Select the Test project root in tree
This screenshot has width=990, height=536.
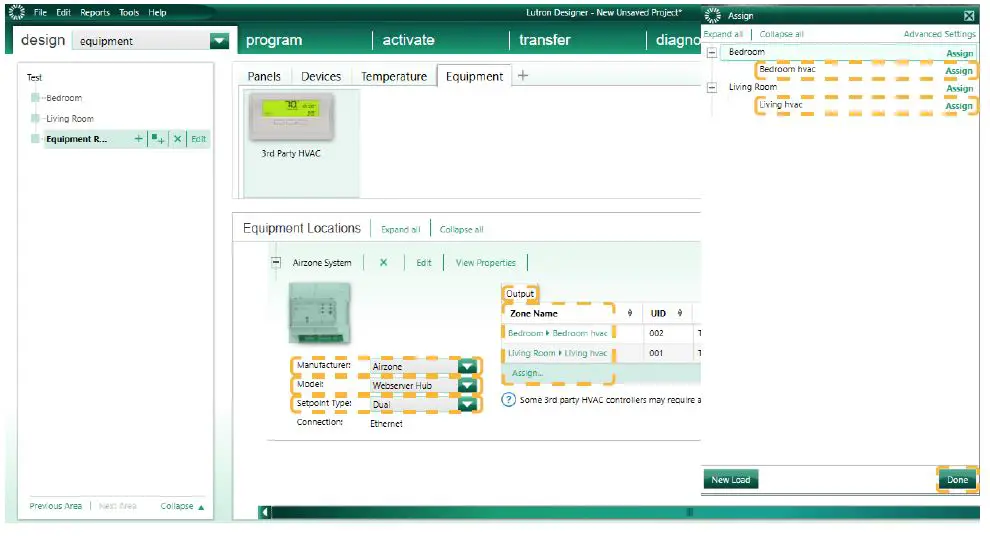coord(34,78)
